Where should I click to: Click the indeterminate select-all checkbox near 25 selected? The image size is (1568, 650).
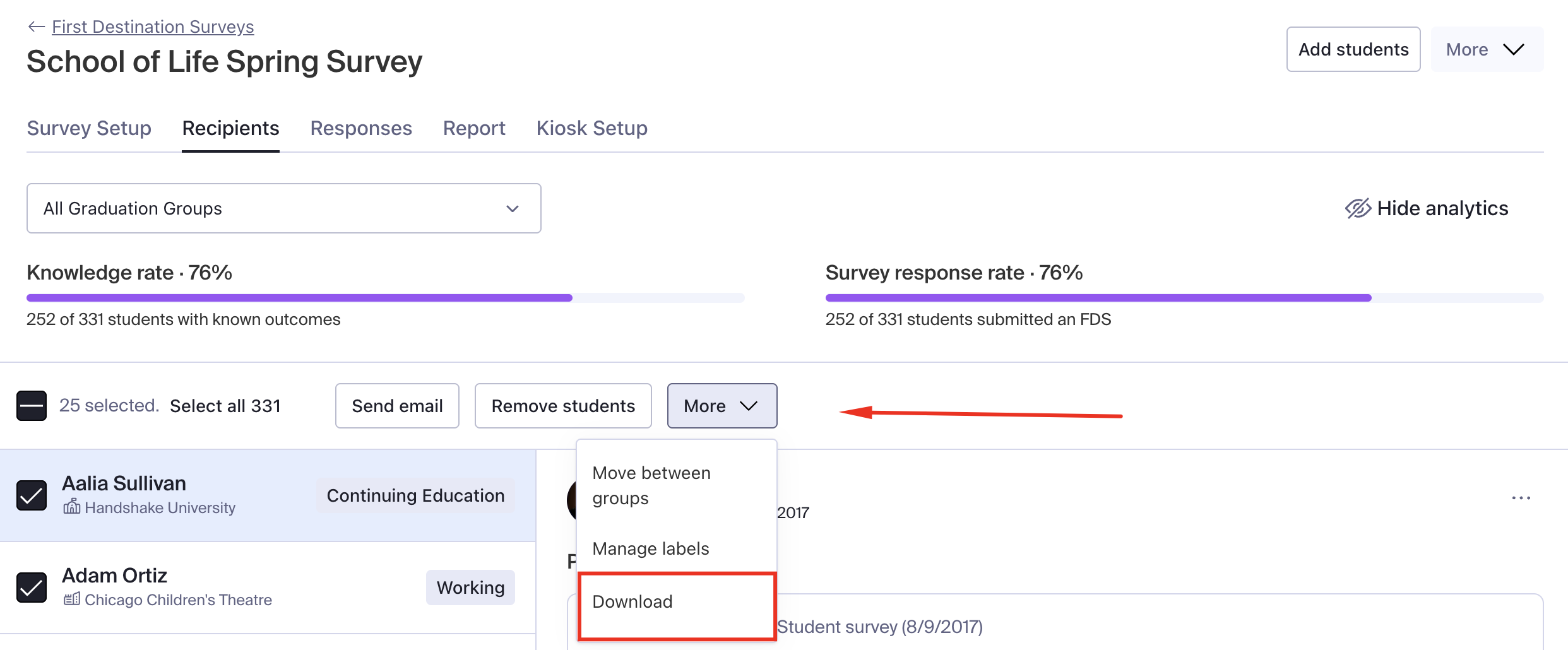(x=31, y=405)
